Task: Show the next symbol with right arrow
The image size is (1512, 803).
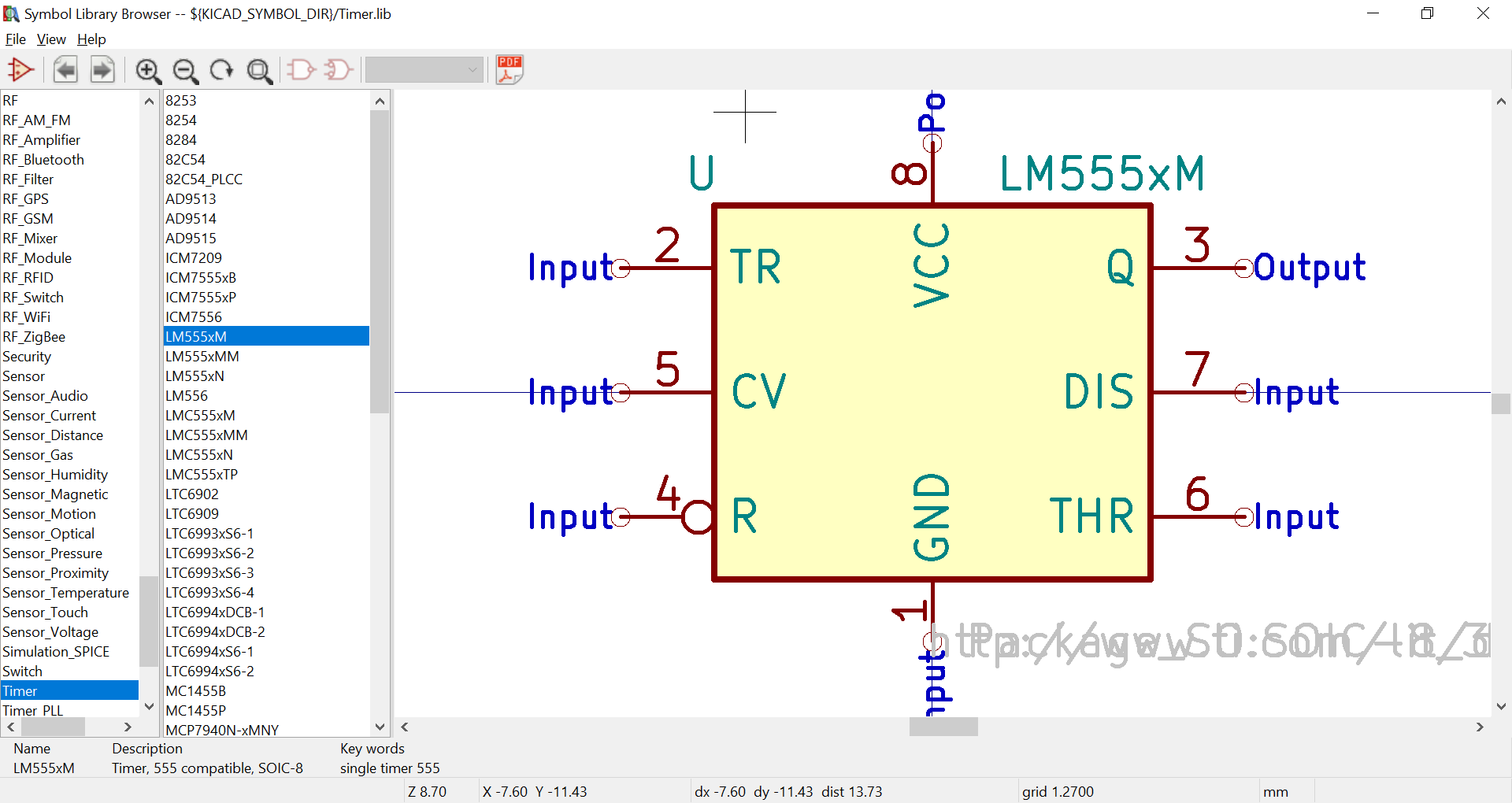Action: (102, 71)
